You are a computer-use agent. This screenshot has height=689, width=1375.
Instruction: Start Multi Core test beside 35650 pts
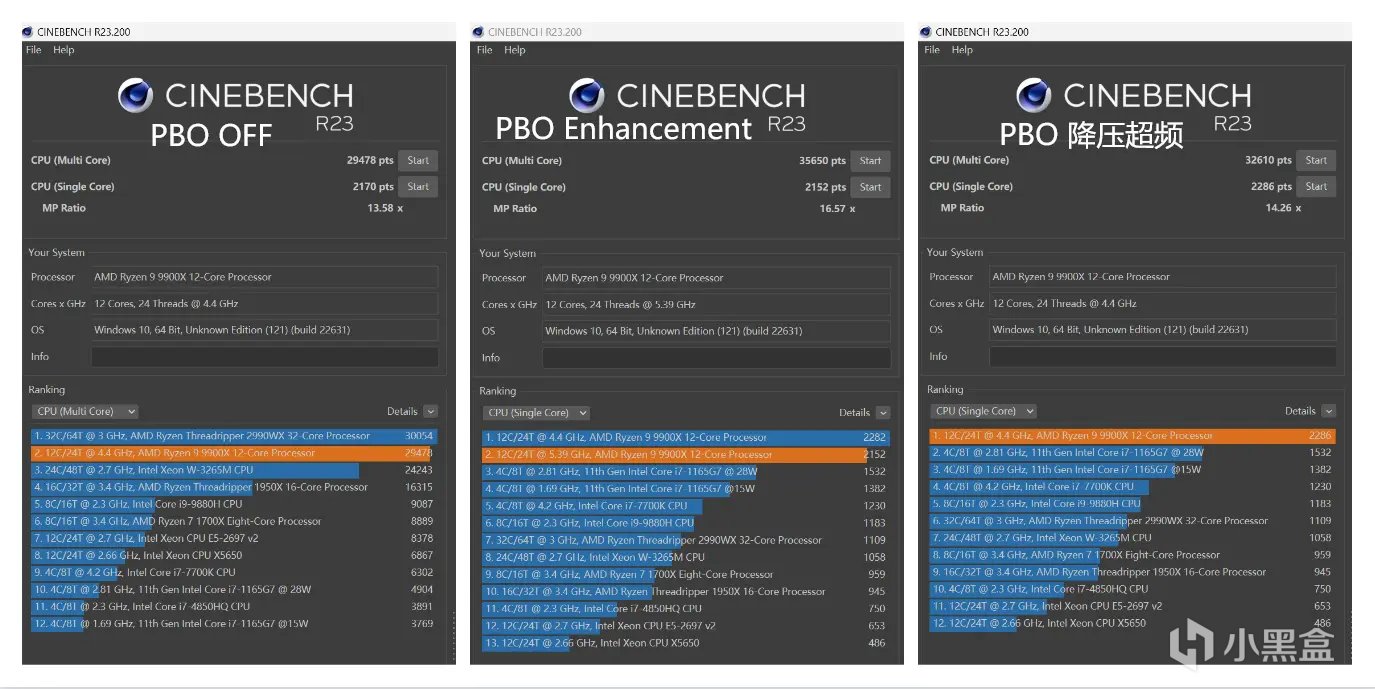pyautogui.click(x=870, y=161)
